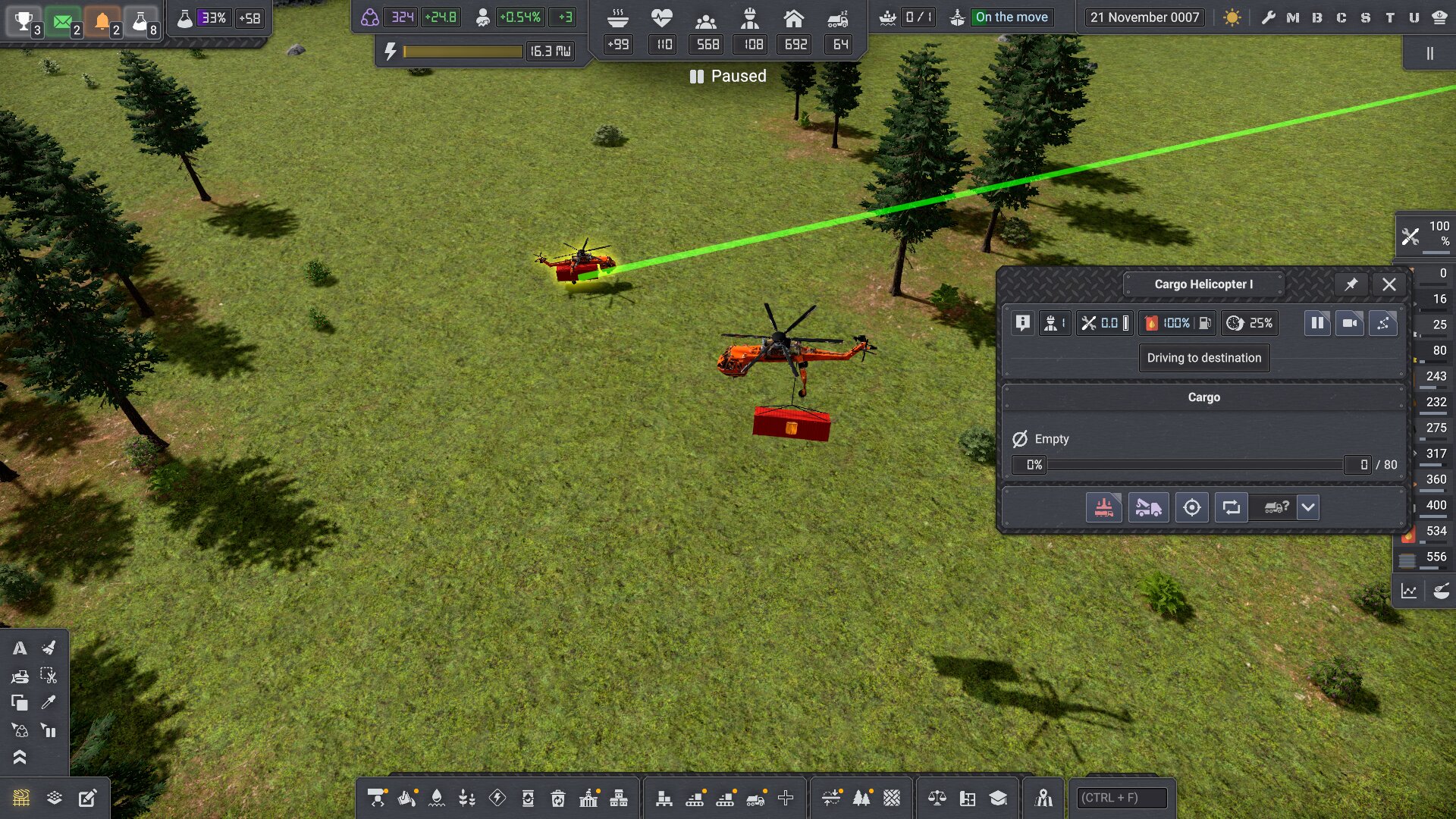
Task: Pin the Cargo Helicopter I panel
Action: pos(1351,284)
